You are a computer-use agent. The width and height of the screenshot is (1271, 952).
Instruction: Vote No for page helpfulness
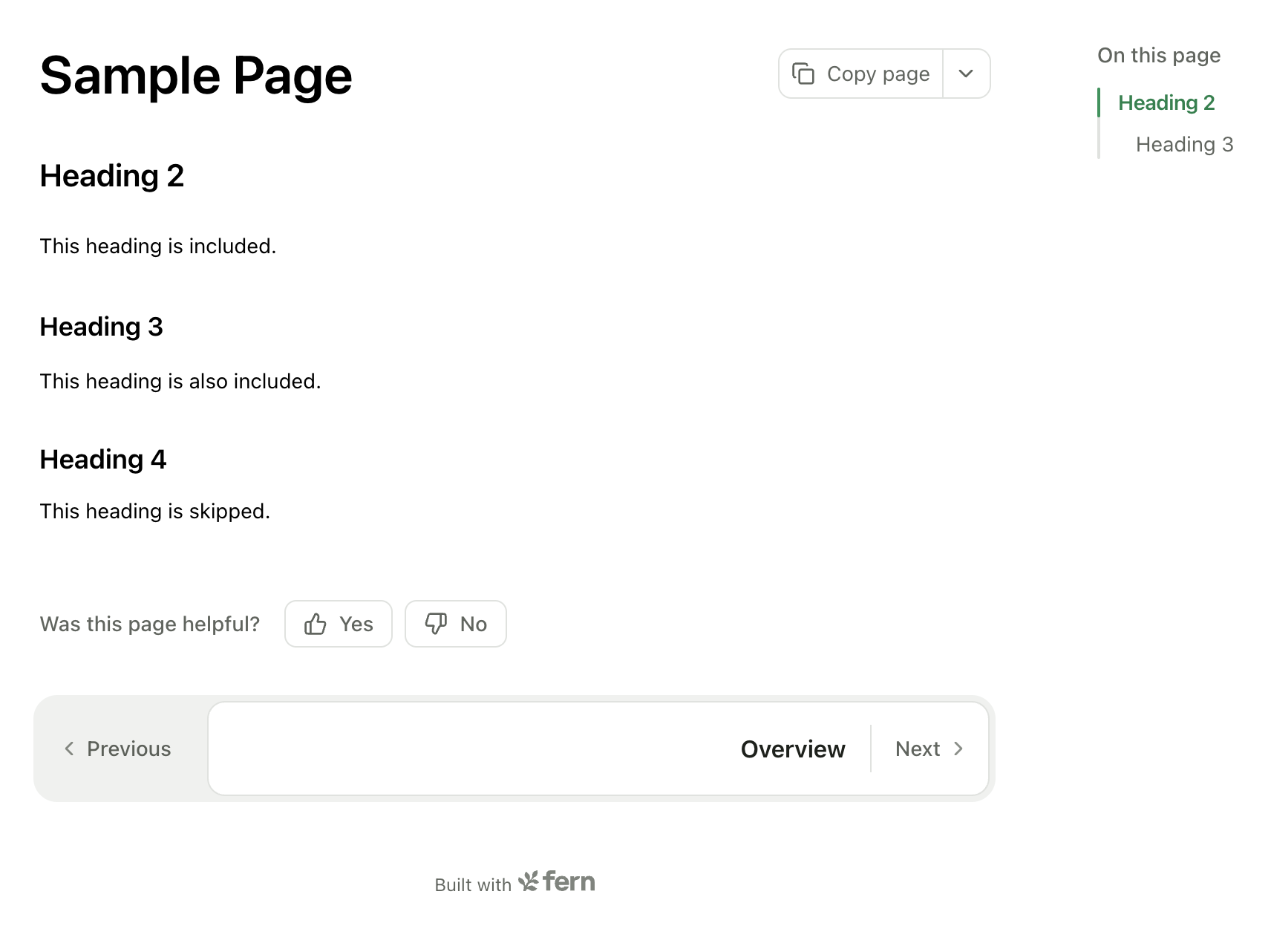(456, 624)
